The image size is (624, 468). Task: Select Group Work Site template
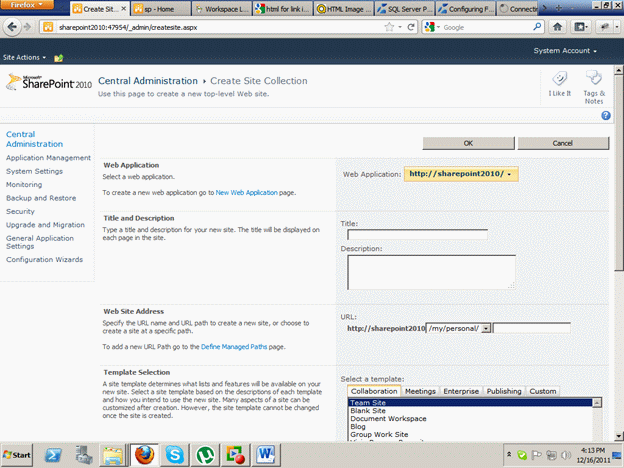click(x=379, y=435)
